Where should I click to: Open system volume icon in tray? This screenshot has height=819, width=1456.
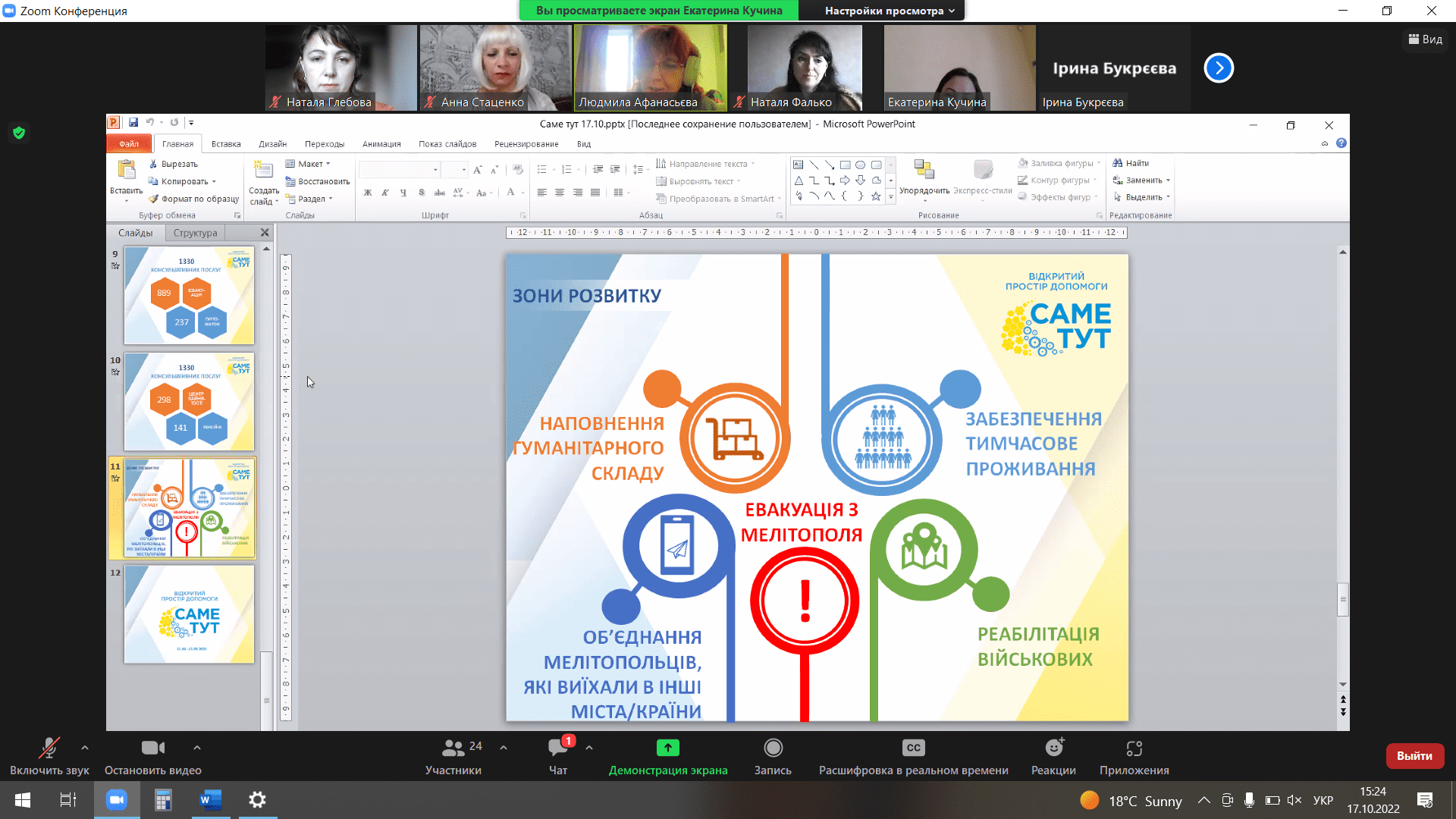point(1294,800)
